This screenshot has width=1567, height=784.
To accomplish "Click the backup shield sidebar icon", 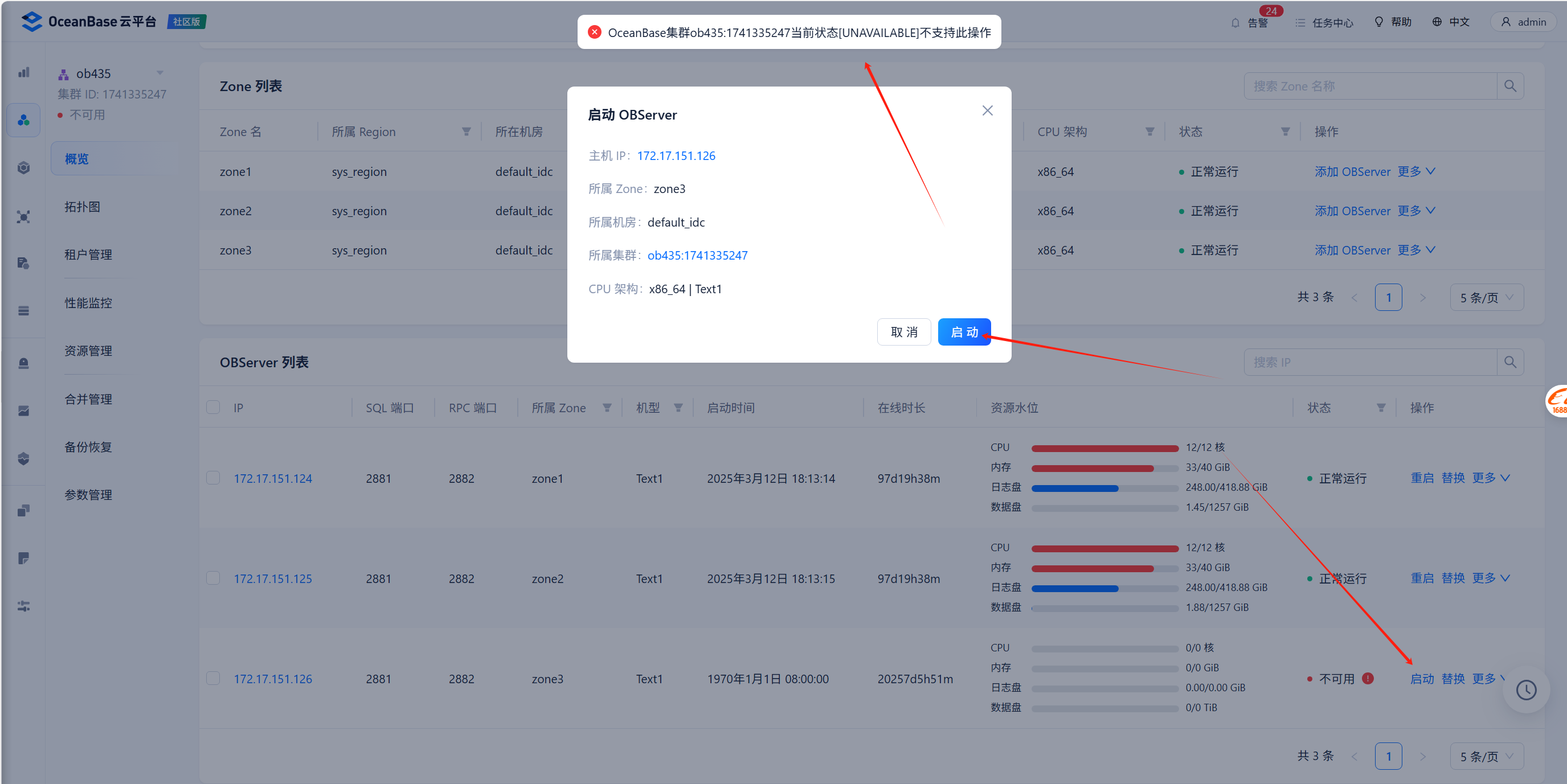I will (24, 458).
